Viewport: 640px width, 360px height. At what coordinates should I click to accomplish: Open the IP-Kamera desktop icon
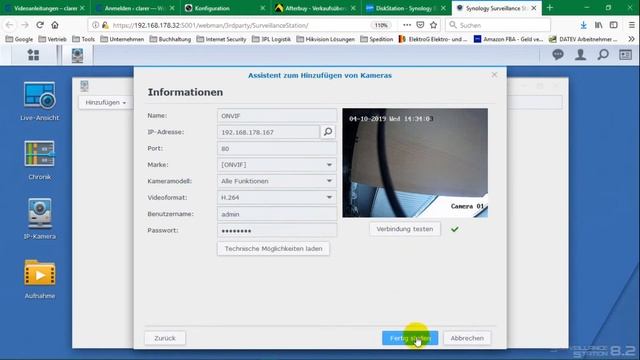(x=40, y=219)
